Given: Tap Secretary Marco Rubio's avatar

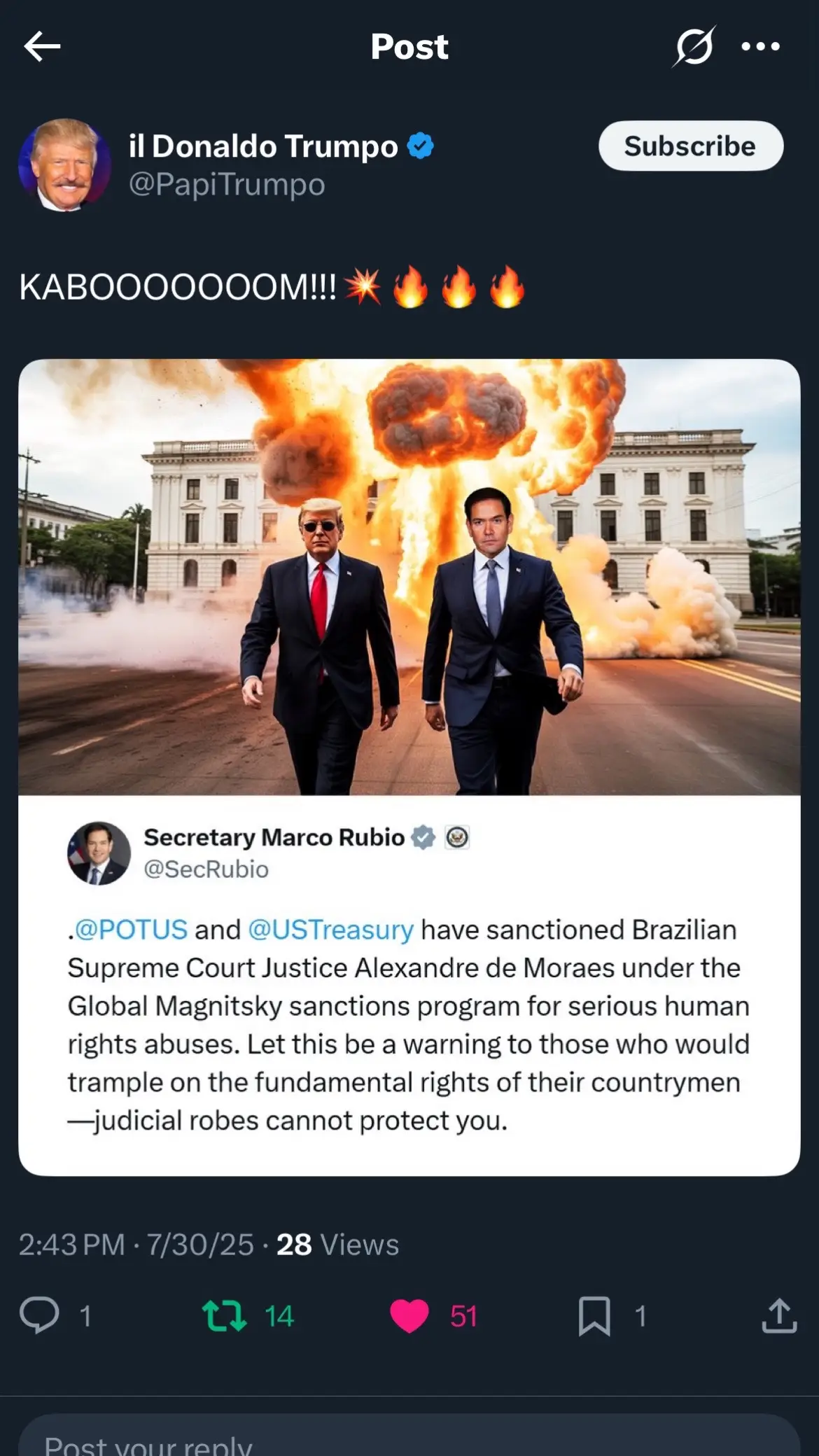Looking at the screenshot, I should click(99, 853).
